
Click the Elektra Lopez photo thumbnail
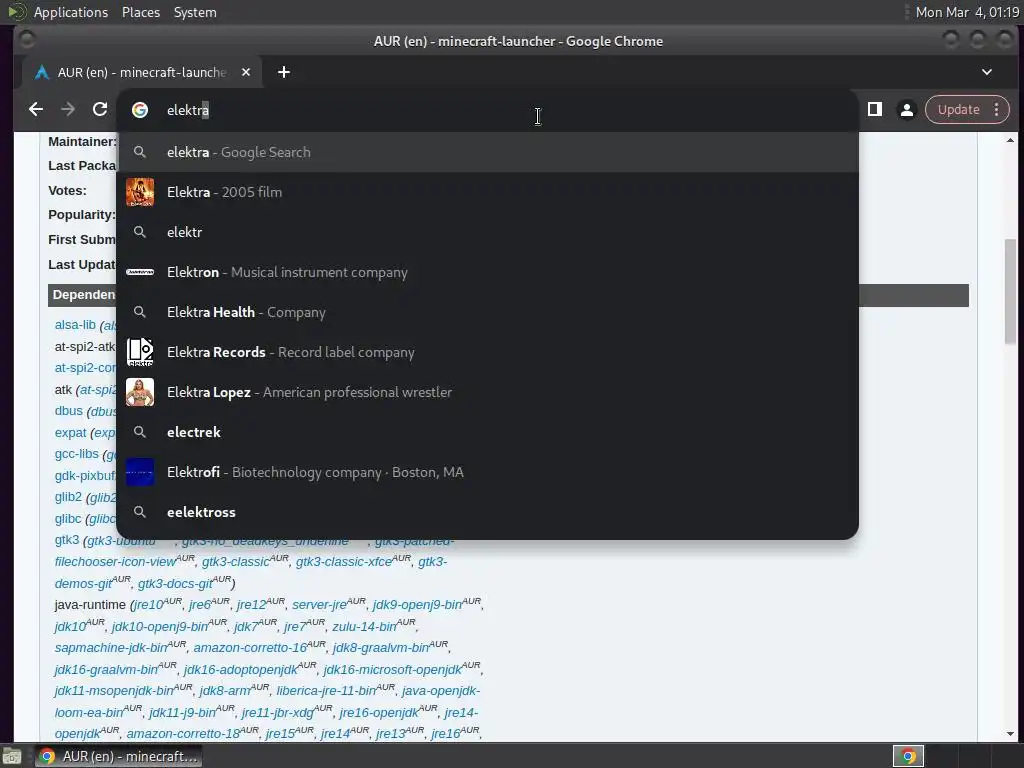tap(140, 392)
